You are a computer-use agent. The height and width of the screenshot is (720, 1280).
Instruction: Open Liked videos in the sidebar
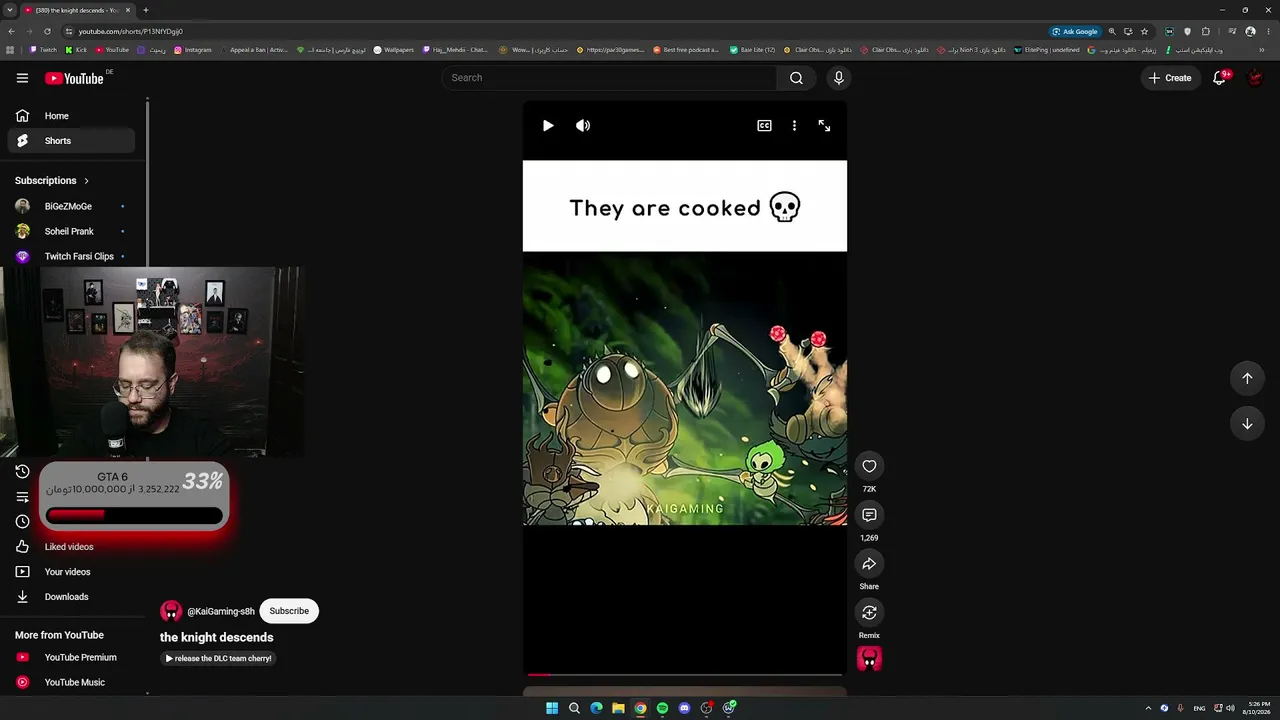click(x=71, y=547)
